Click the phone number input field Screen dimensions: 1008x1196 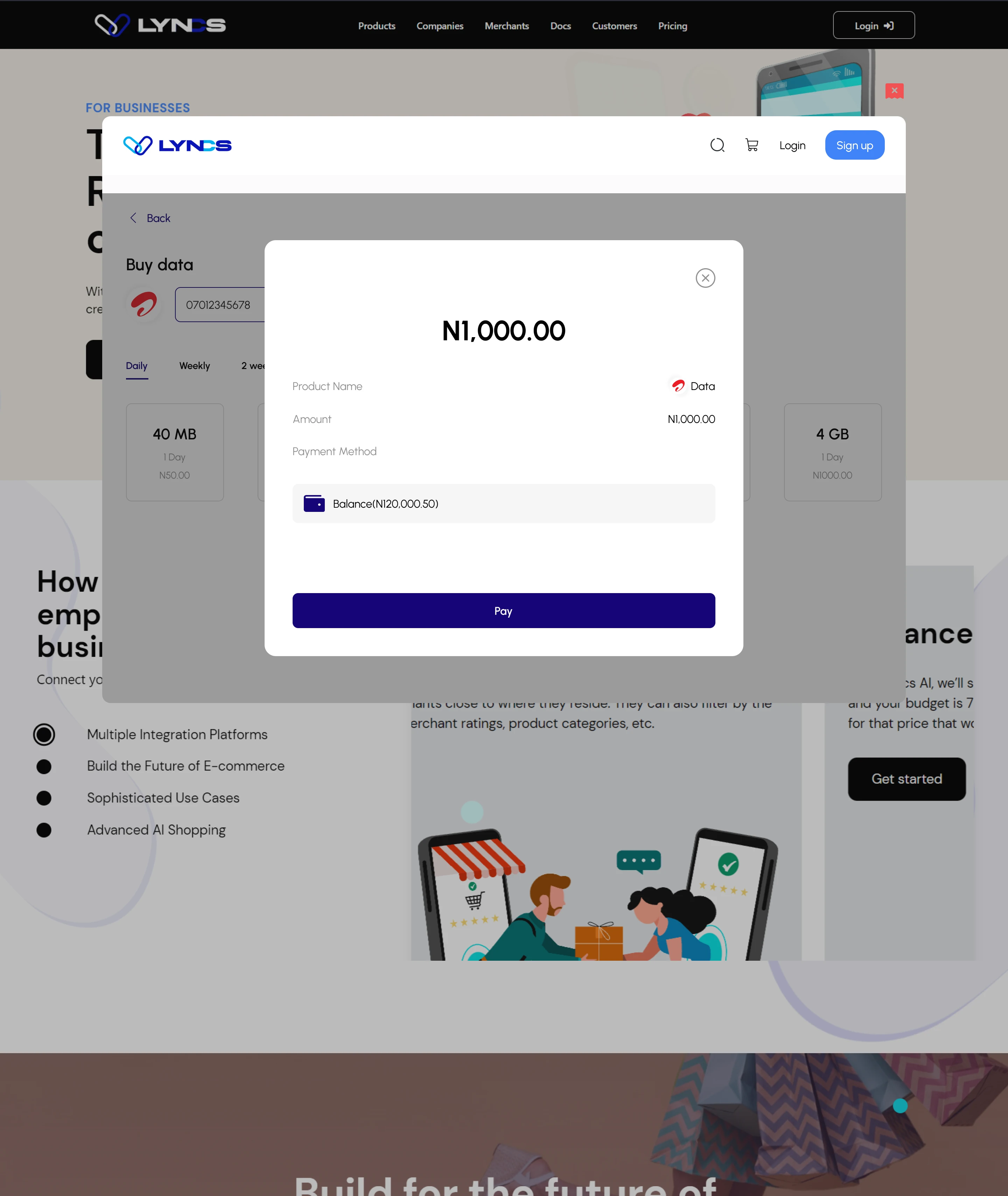(x=220, y=305)
